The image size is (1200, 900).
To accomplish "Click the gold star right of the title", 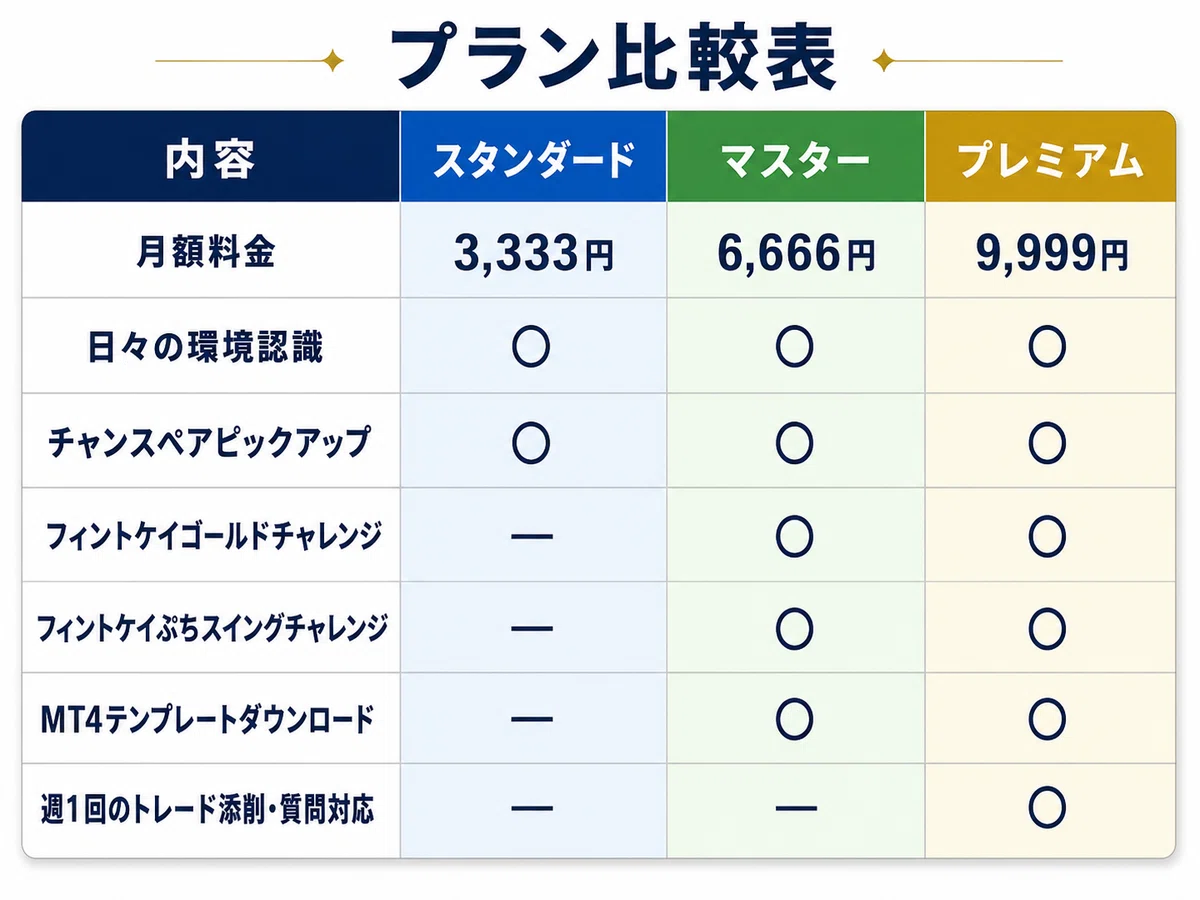I will [x=883, y=62].
